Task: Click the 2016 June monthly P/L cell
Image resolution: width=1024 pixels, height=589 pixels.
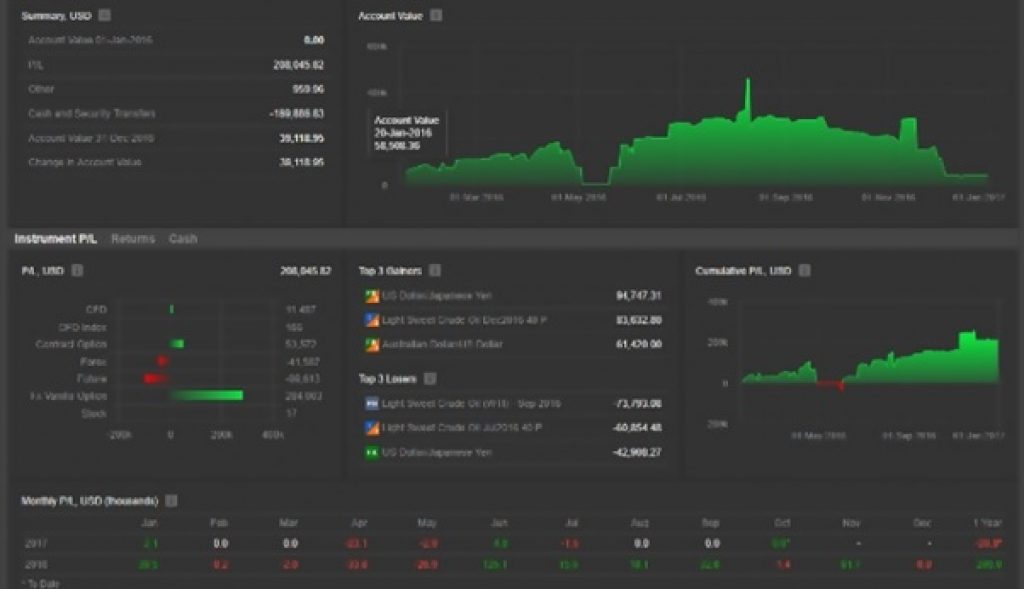Action: (496, 564)
